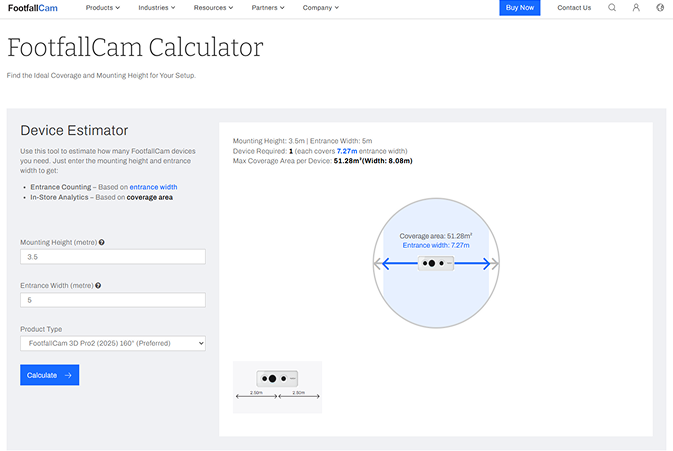Click the Calculate button
This screenshot has height=451, width=673.
pyautogui.click(x=49, y=375)
